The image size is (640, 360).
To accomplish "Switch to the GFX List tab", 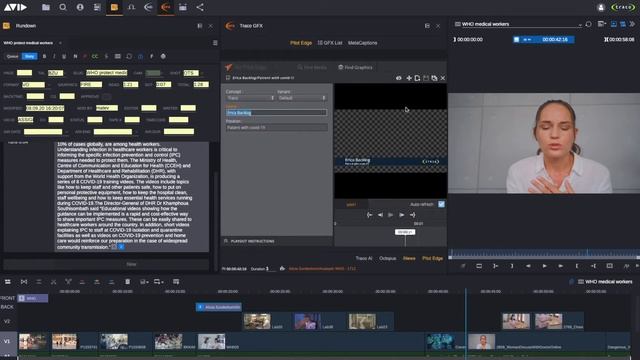I will click(x=330, y=43).
